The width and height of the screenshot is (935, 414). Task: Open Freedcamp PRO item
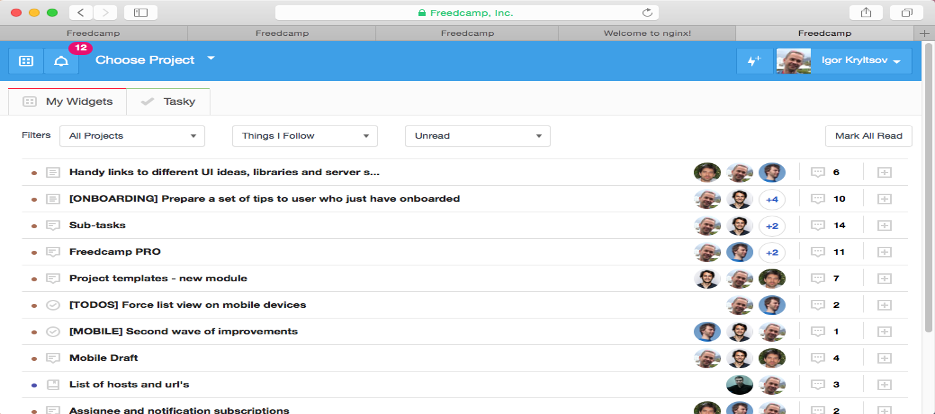[115, 252]
